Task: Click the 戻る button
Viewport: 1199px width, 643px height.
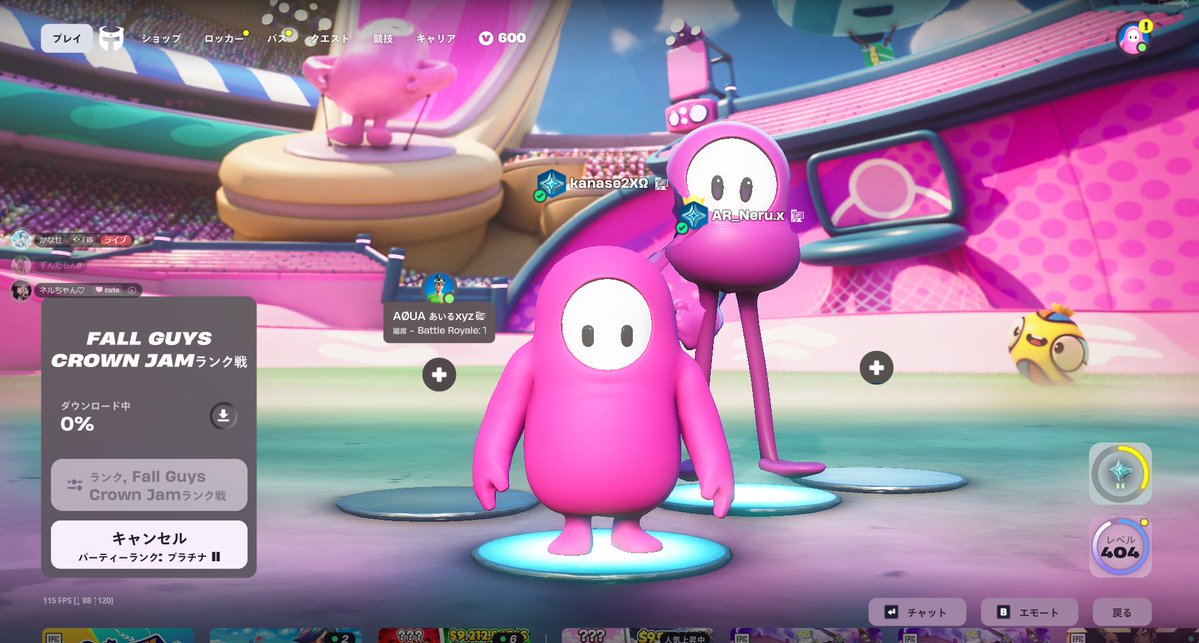Action: (x=1122, y=612)
